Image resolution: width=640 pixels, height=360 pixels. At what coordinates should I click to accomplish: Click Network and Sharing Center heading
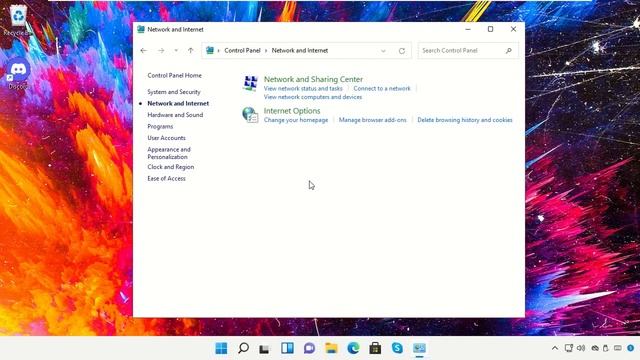(x=313, y=79)
